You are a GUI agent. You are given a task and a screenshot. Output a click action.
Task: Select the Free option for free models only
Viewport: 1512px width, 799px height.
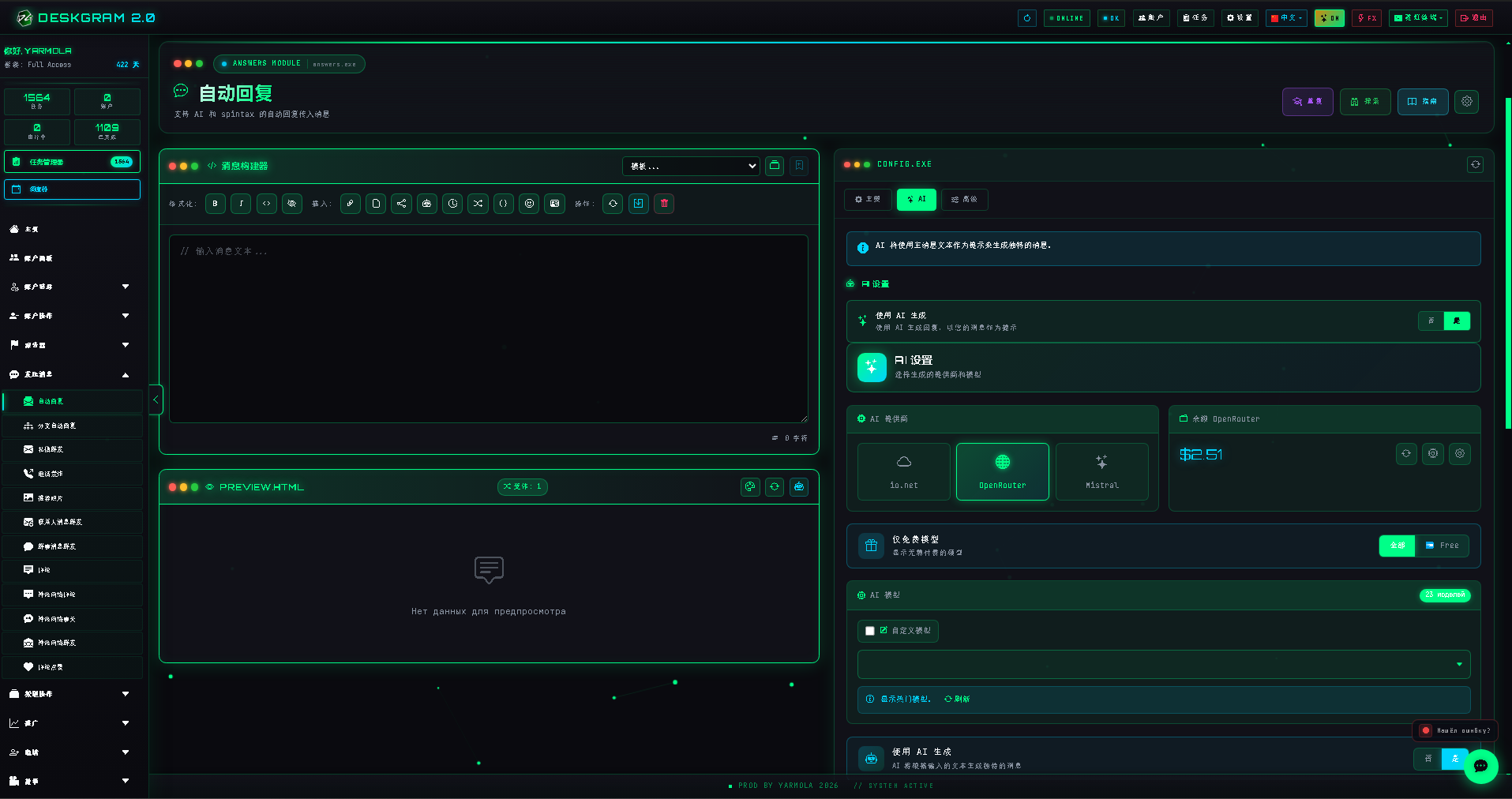[x=1443, y=546]
